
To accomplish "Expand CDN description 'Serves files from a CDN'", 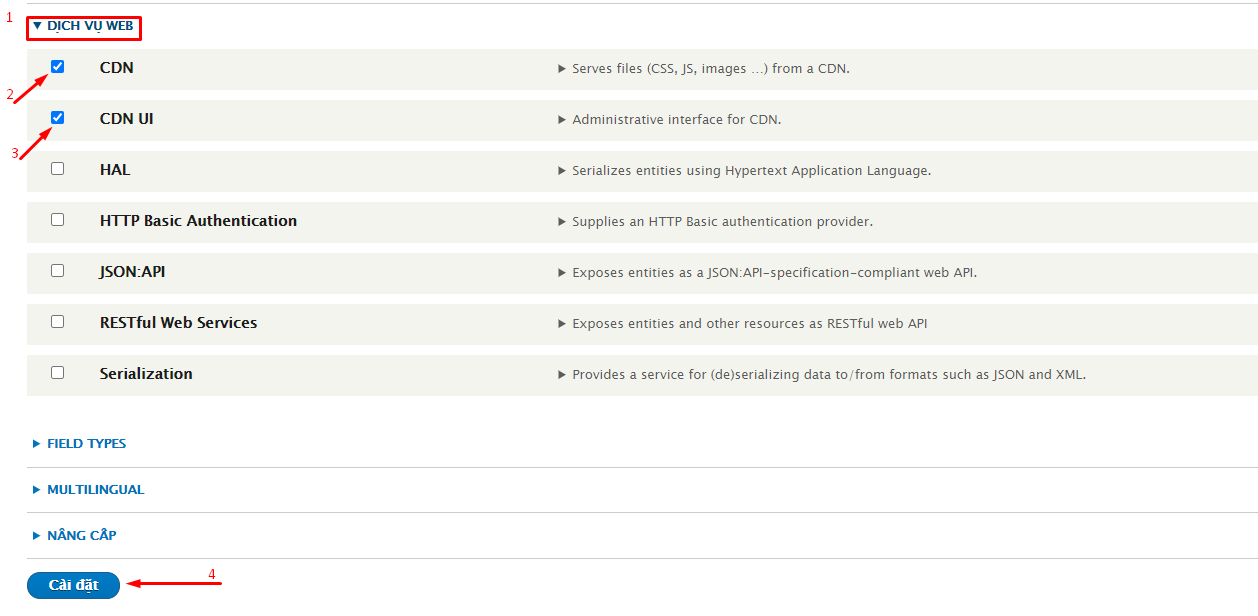I will tap(710, 69).
